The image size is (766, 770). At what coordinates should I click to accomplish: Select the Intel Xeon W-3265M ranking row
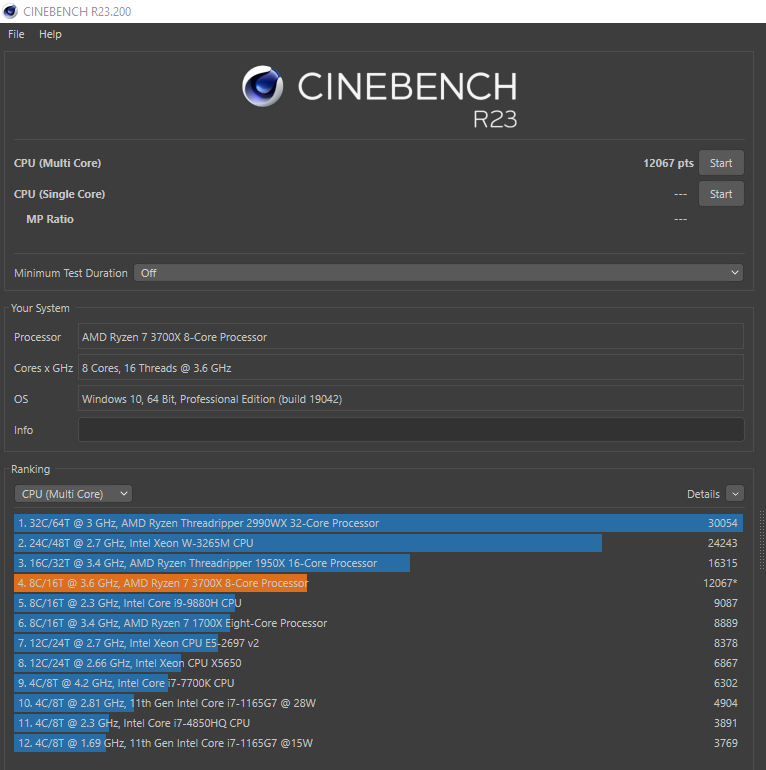(379, 543)
